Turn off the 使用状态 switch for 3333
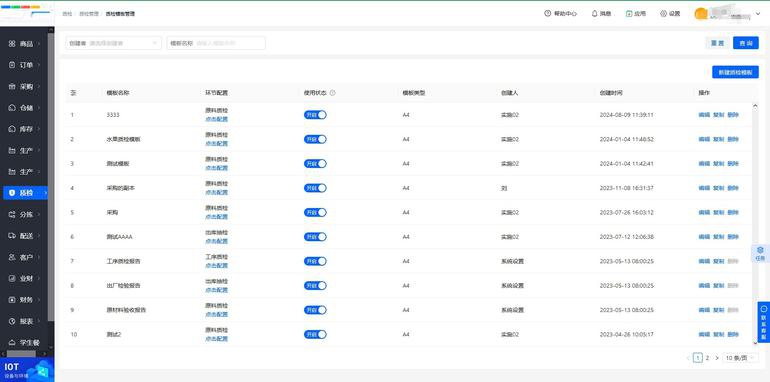 pos(315,115)
